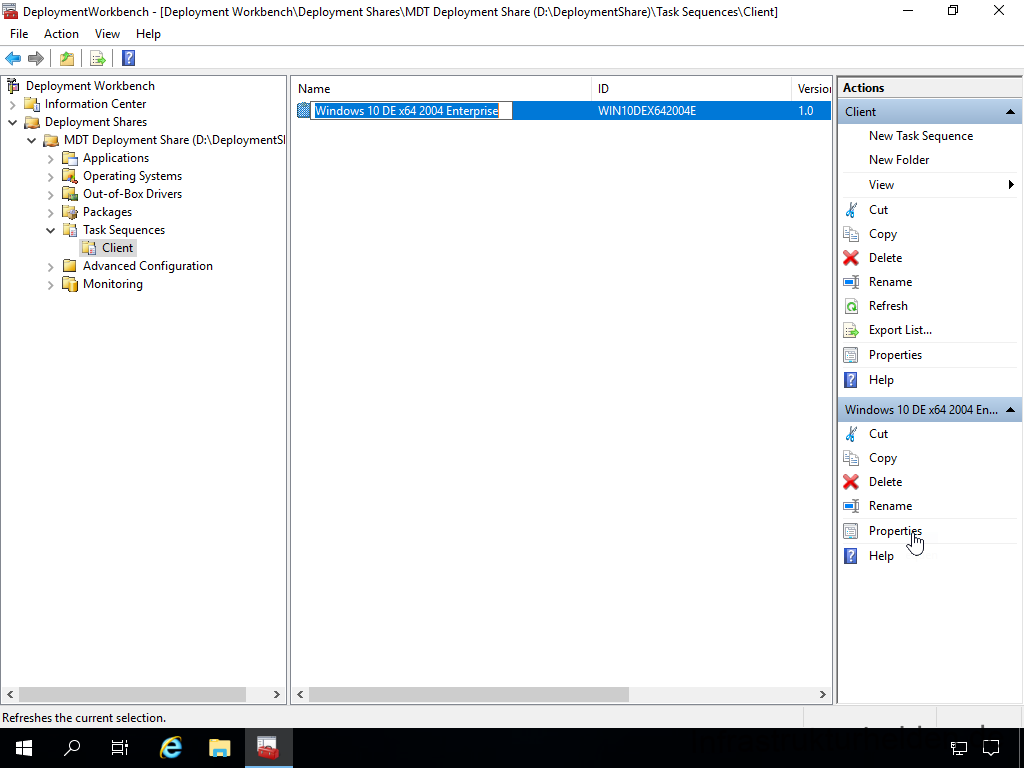Click Rename under Client section
This screenshot has width=1024, height=768.
pyautogui.click(x=890, y=282)
